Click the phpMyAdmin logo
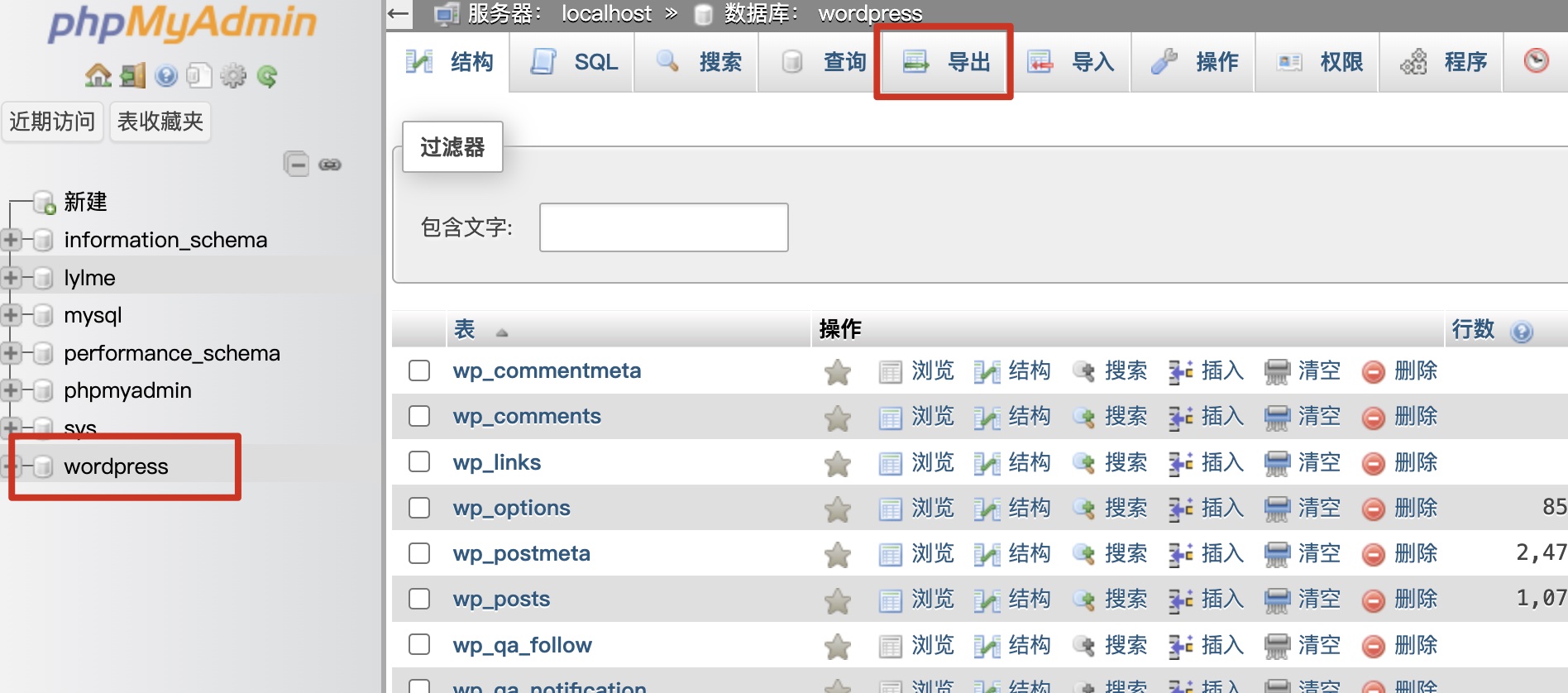 182,22
